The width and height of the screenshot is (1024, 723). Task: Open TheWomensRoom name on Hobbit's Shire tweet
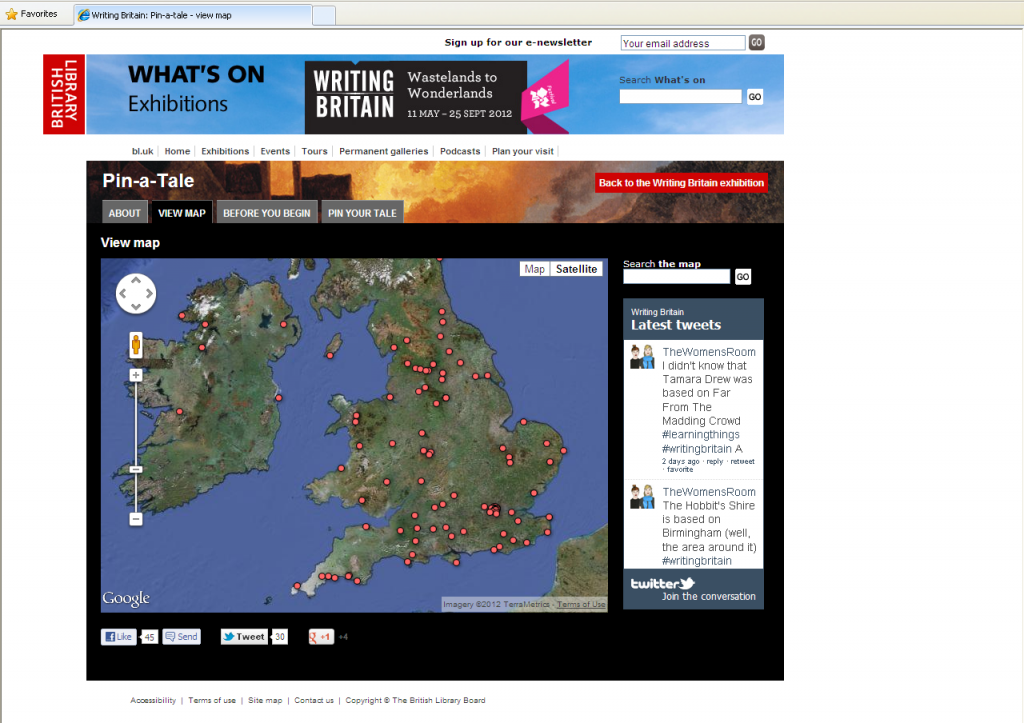coord(709,492)
